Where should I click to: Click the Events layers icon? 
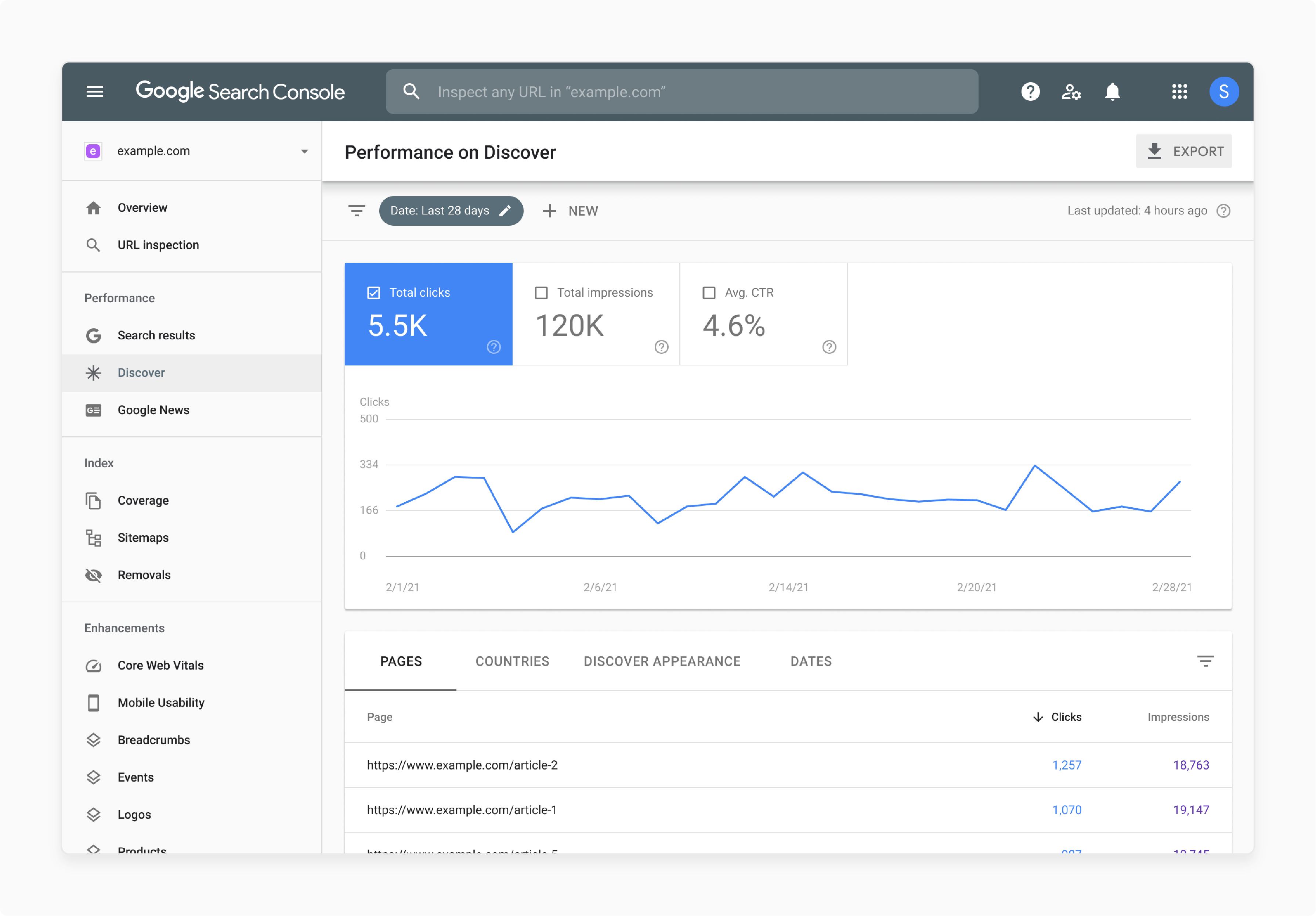point(93,777)
